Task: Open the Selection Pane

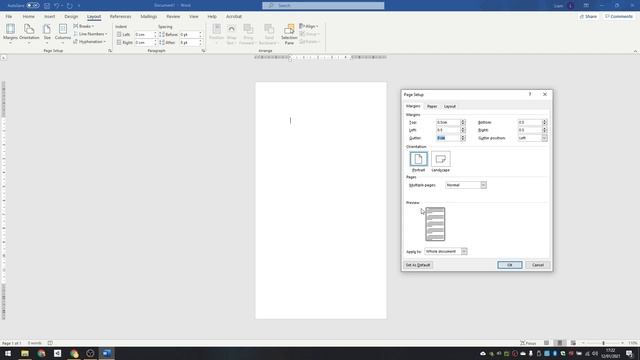Action: pyautogui.click(x=289, y=34)
